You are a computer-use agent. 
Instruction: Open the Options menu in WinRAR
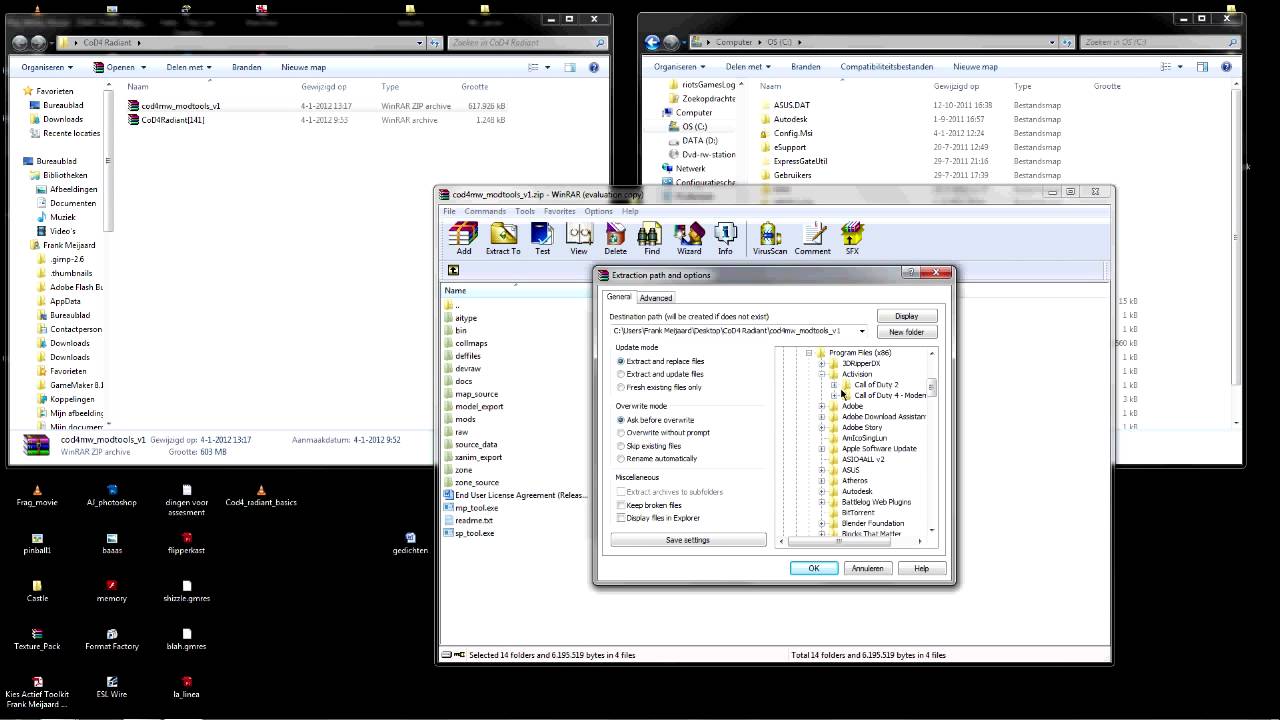[598, 211]
